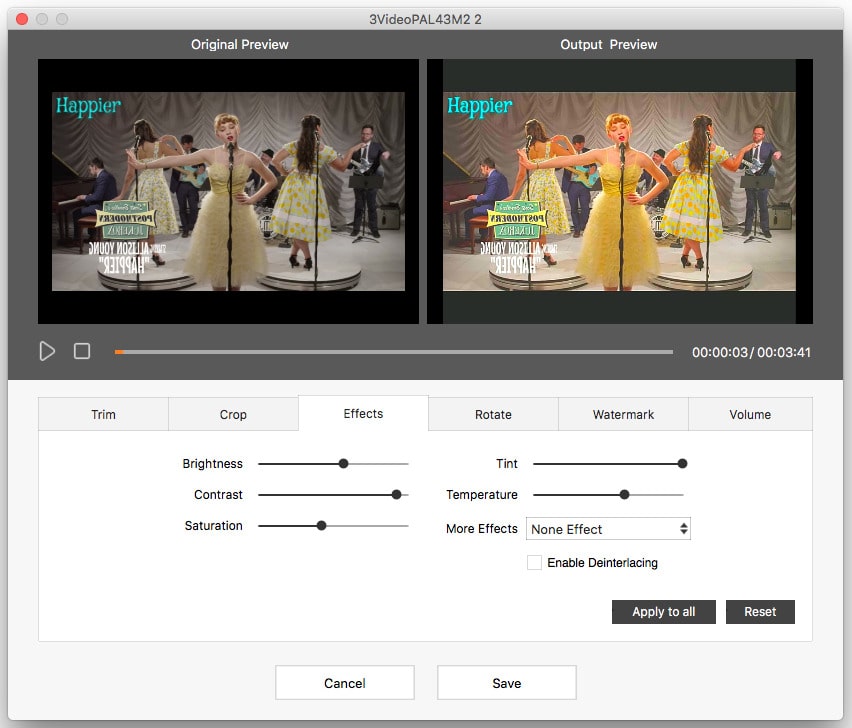Cancel the video editing dialog

coord(345,683)
